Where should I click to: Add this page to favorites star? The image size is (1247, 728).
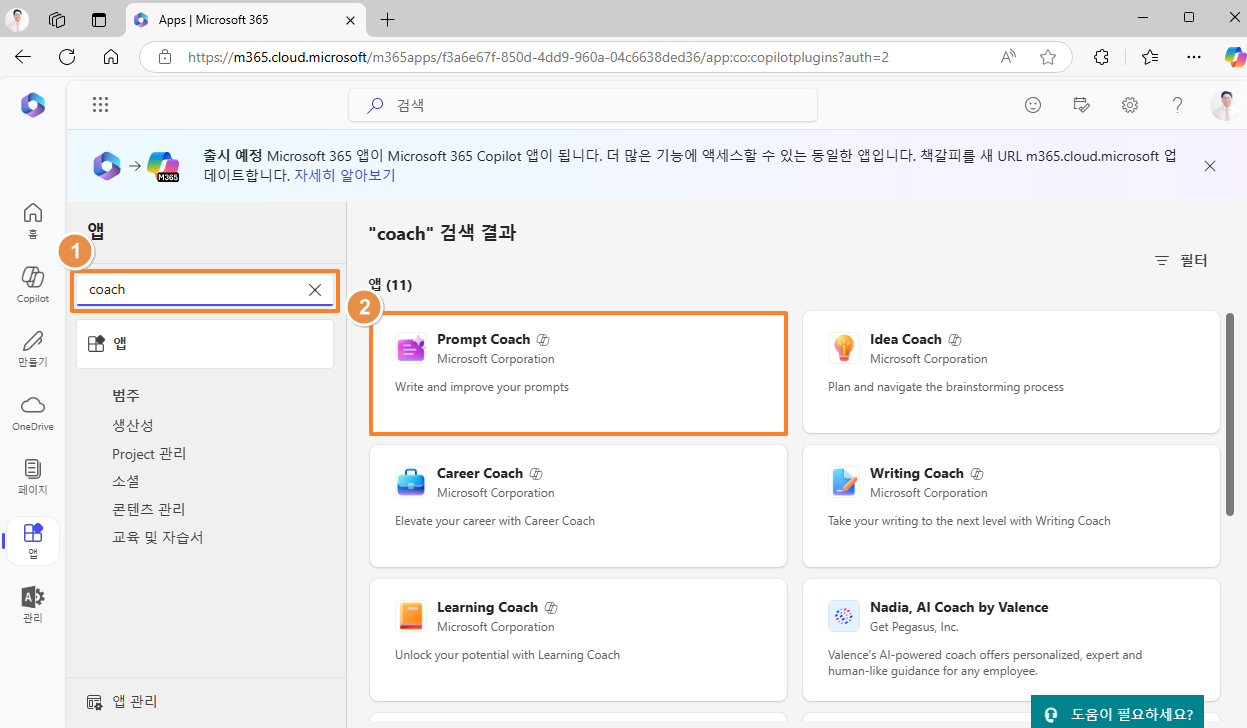pyautogui.click(x=1048, y=57)
